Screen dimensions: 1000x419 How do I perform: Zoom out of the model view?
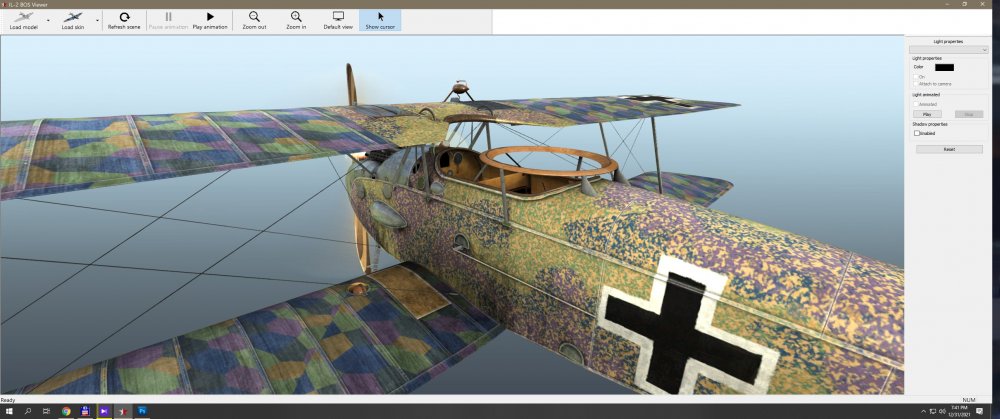tap(255, 19)
